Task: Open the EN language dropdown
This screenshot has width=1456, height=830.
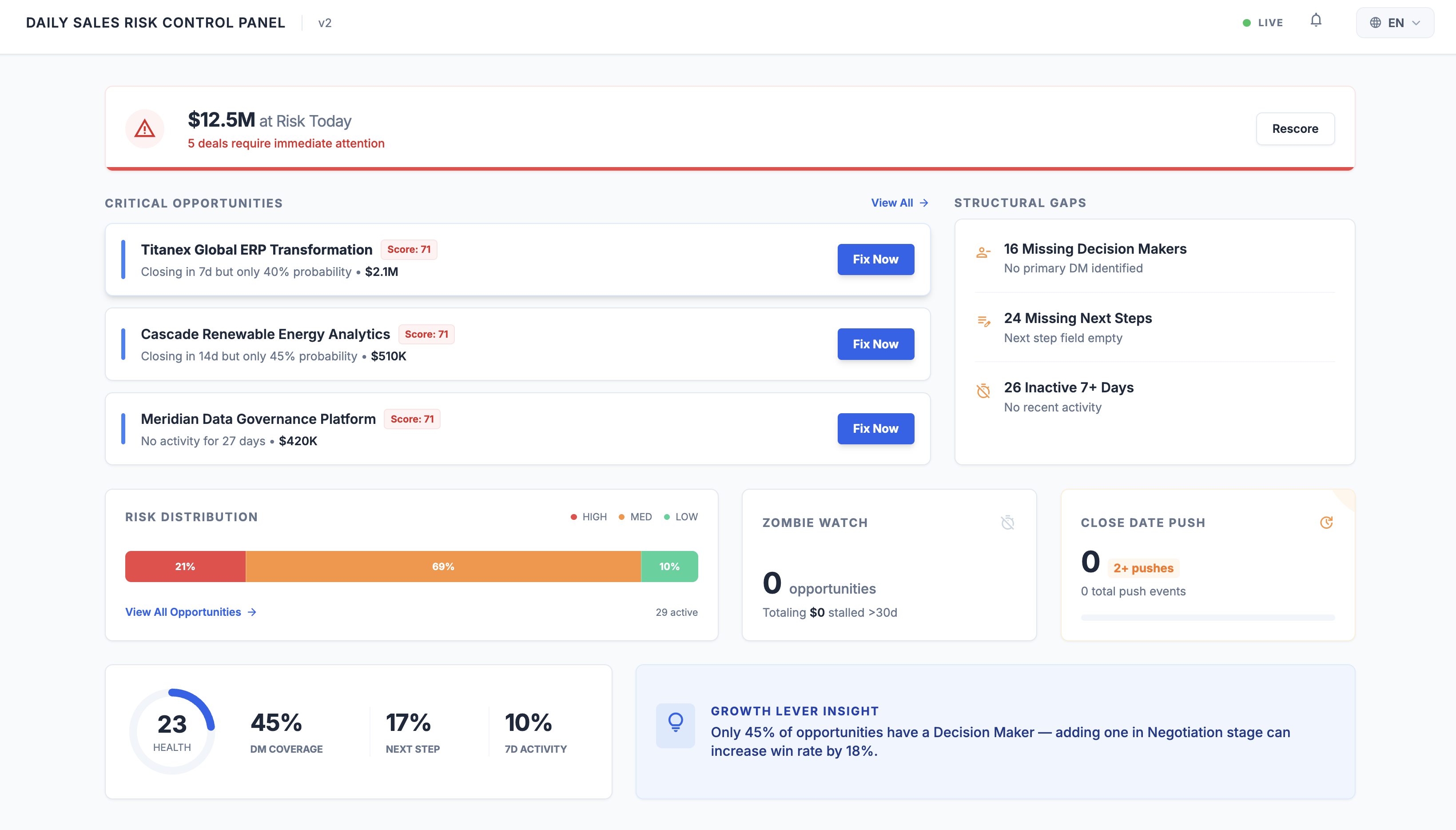Action: (1394, 22)
